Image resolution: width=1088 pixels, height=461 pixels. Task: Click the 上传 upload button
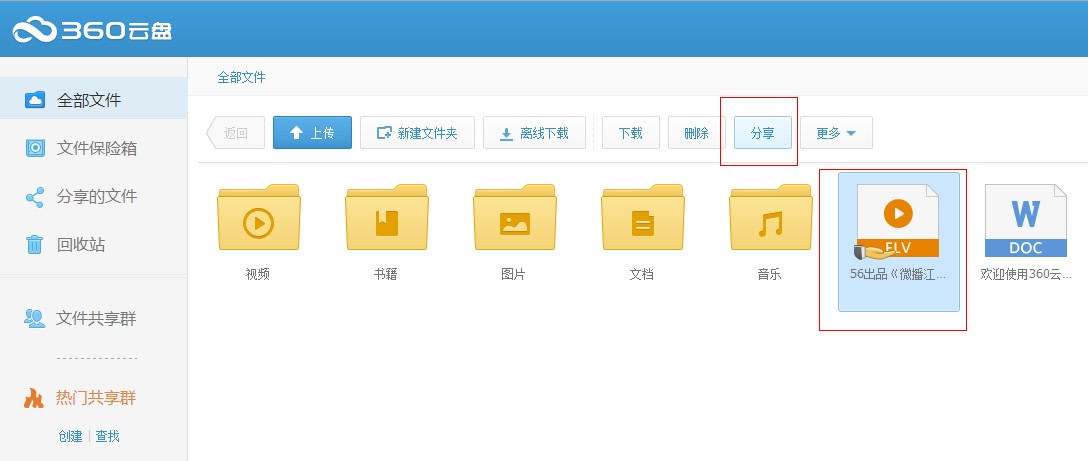[312, 133]
